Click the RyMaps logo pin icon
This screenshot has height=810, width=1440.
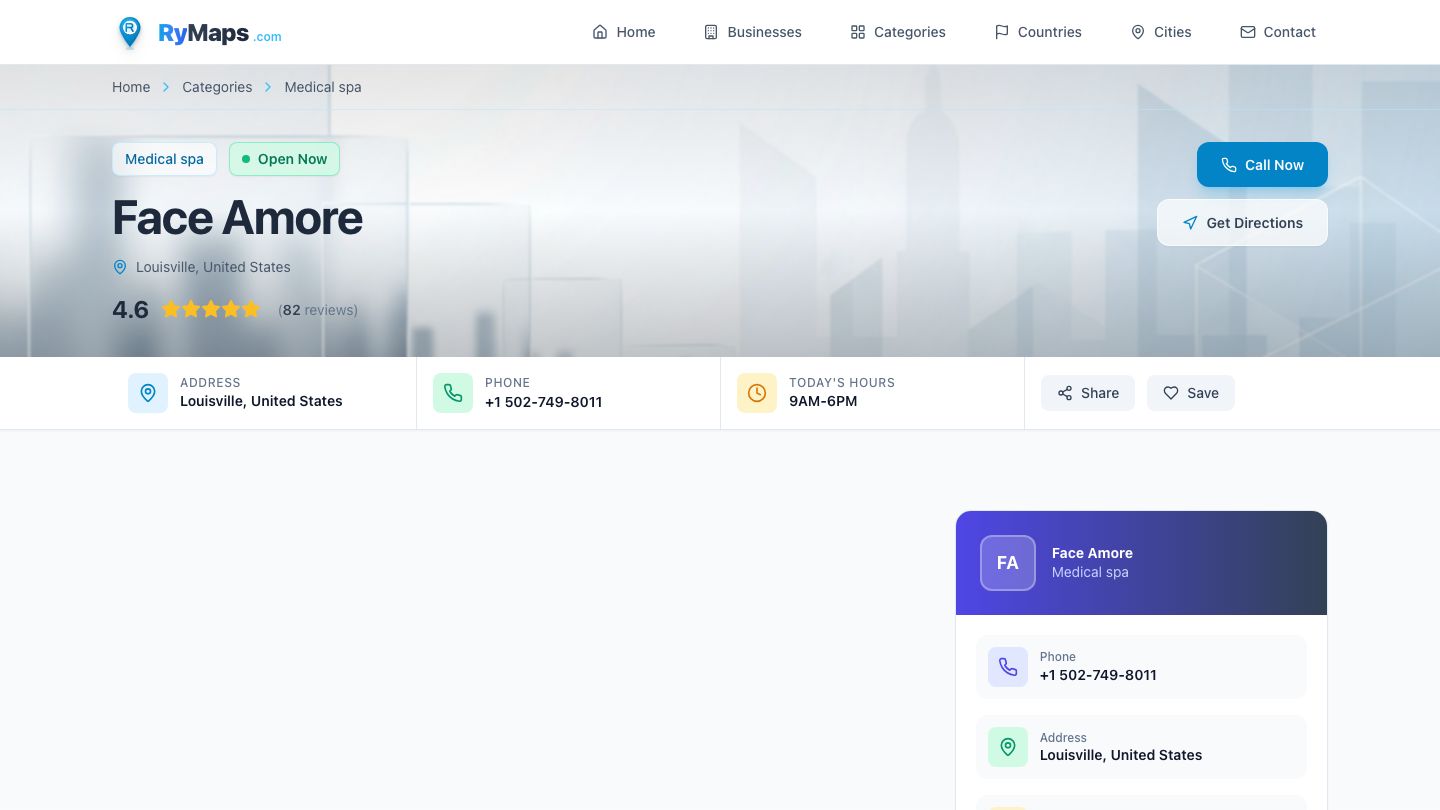pyautogui.click(x=130, y=32)
